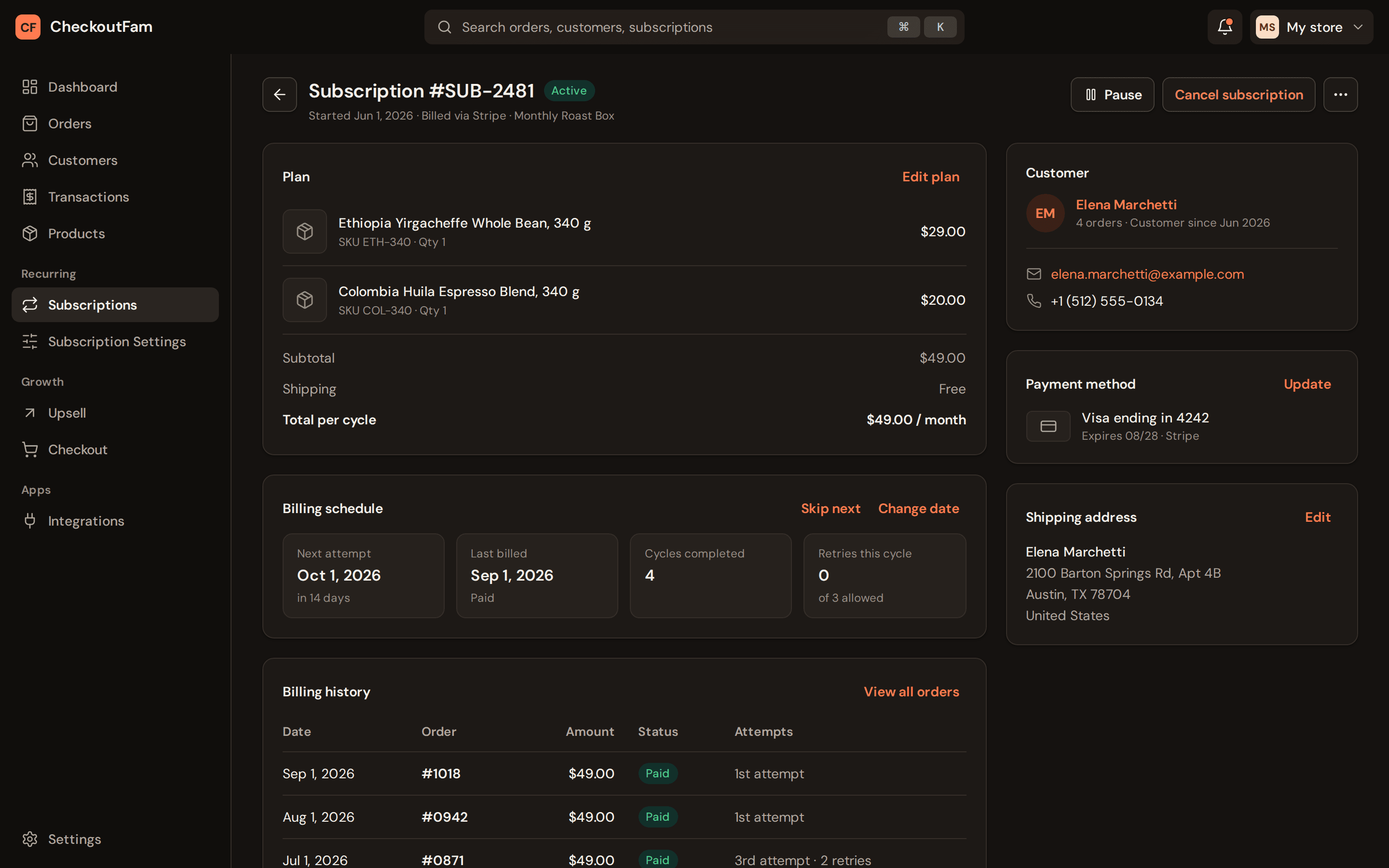Pause the subscription

(x=1112, y=95)
